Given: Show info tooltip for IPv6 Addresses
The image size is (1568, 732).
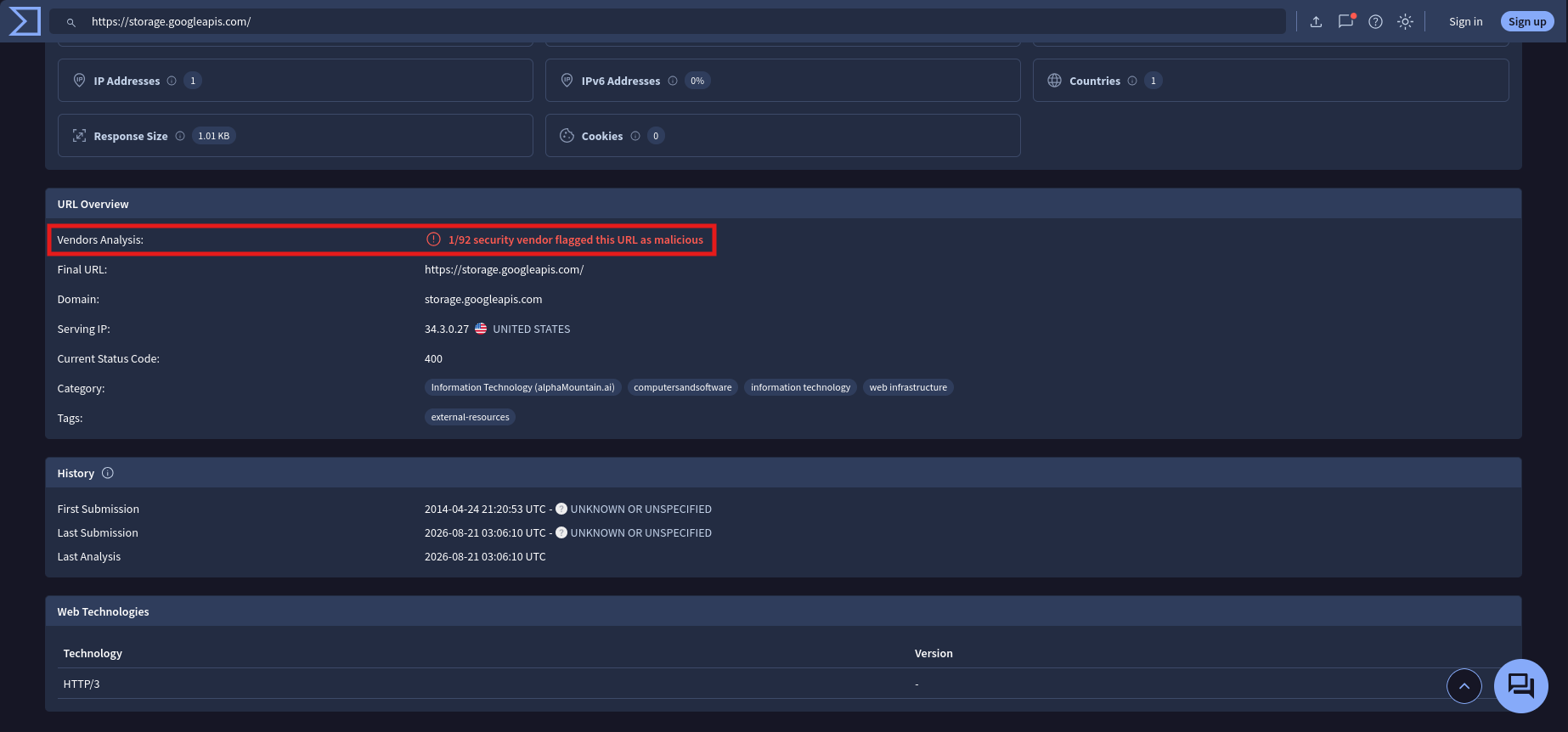Looking at the screenshot, I should click(x=673, y=81).
